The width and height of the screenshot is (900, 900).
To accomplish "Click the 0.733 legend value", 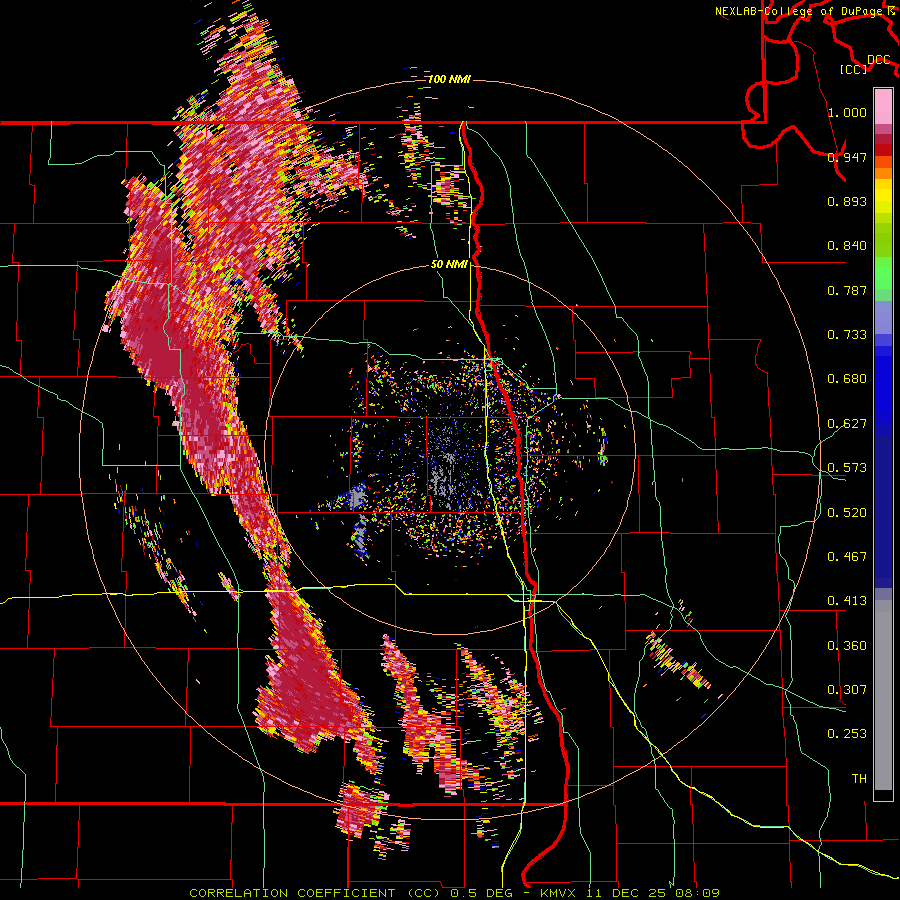I will point(847,335).
